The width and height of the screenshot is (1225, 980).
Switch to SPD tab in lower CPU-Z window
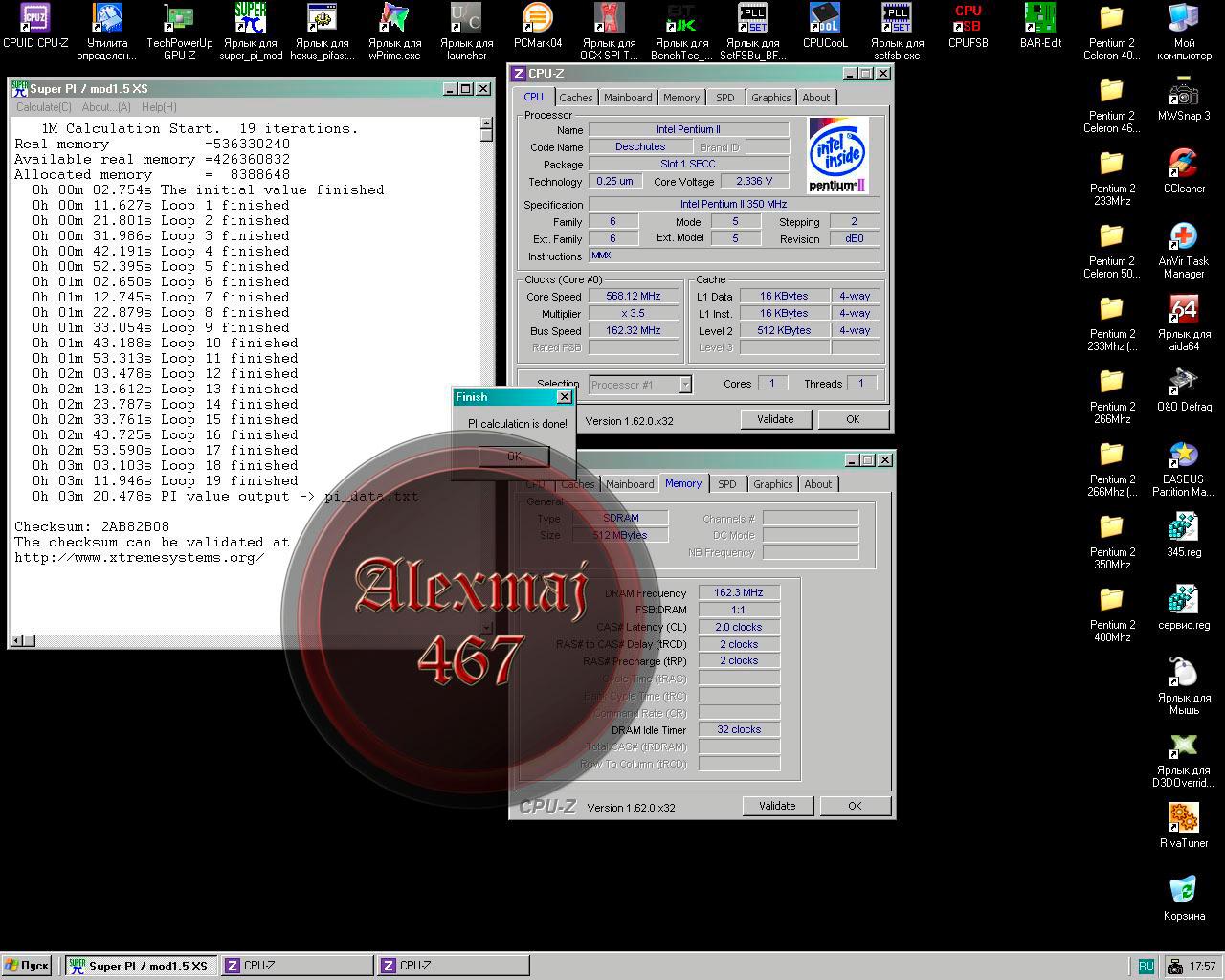coord(727,484)
